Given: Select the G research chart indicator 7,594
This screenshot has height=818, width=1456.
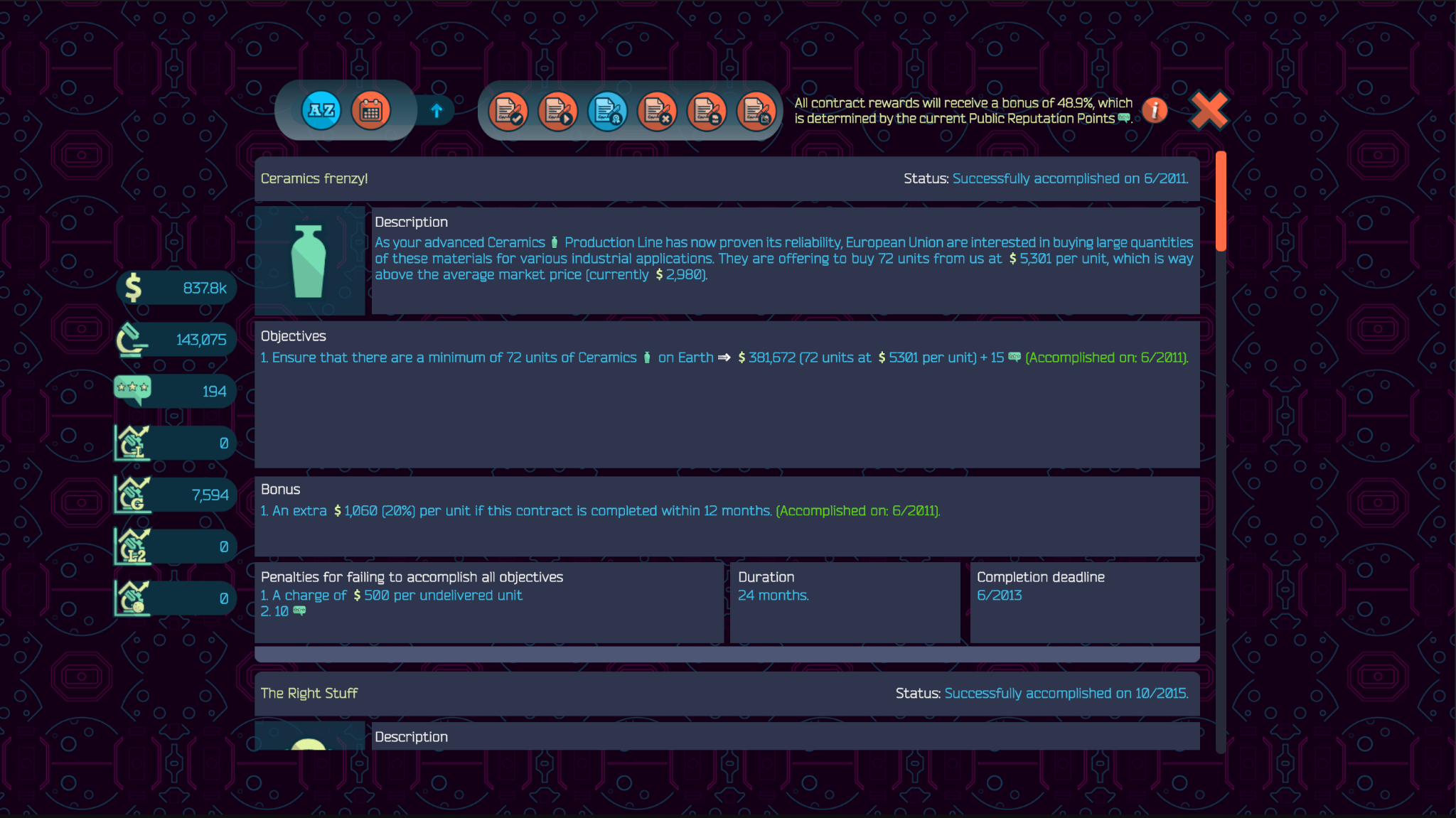Looking at the screenshot, I should [176, 495].
